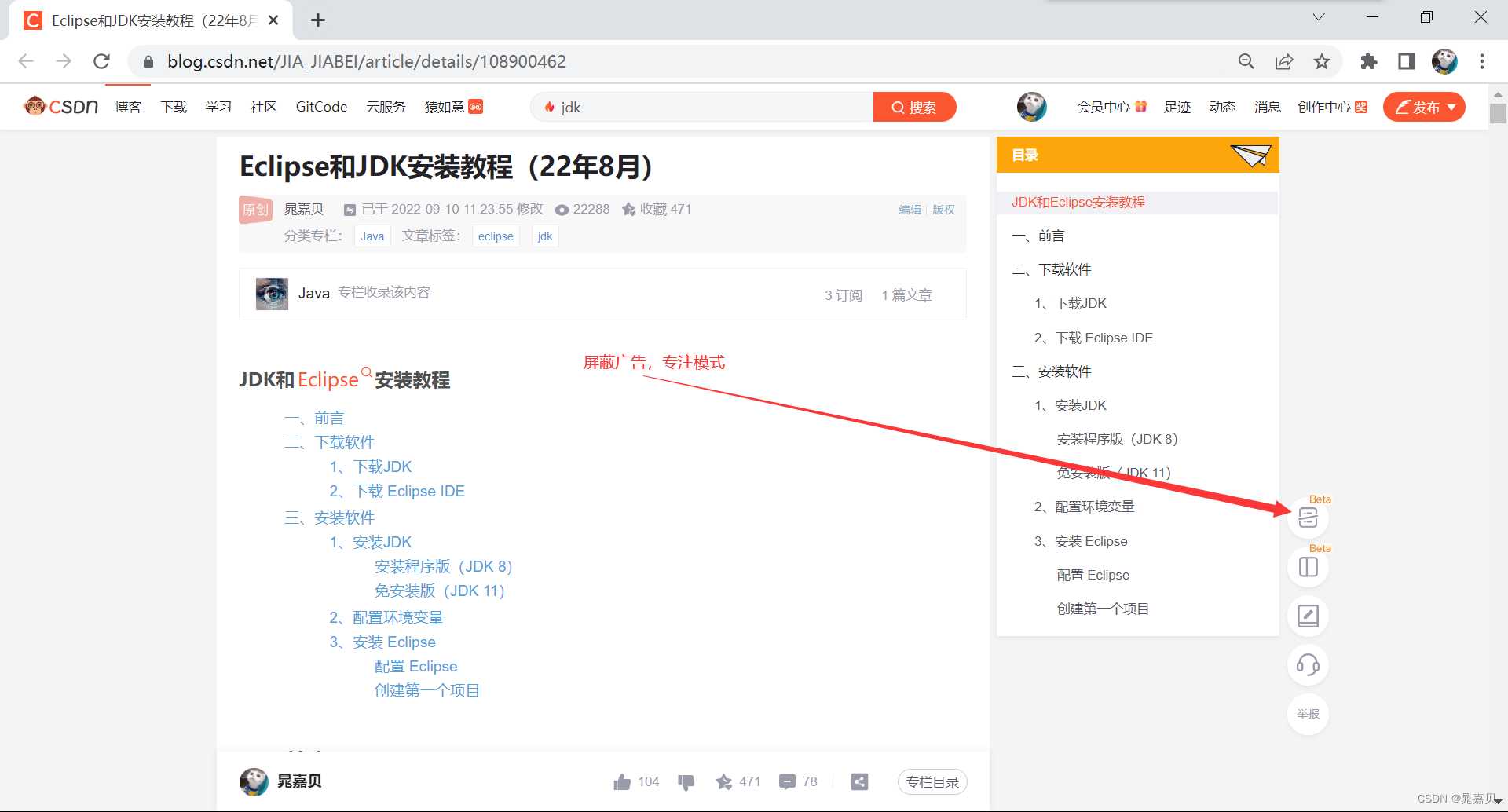The height and width of the screenshot is (812, 1508).
Task: Open the tab search chevron in title bar
Action: coord(1319,17)
